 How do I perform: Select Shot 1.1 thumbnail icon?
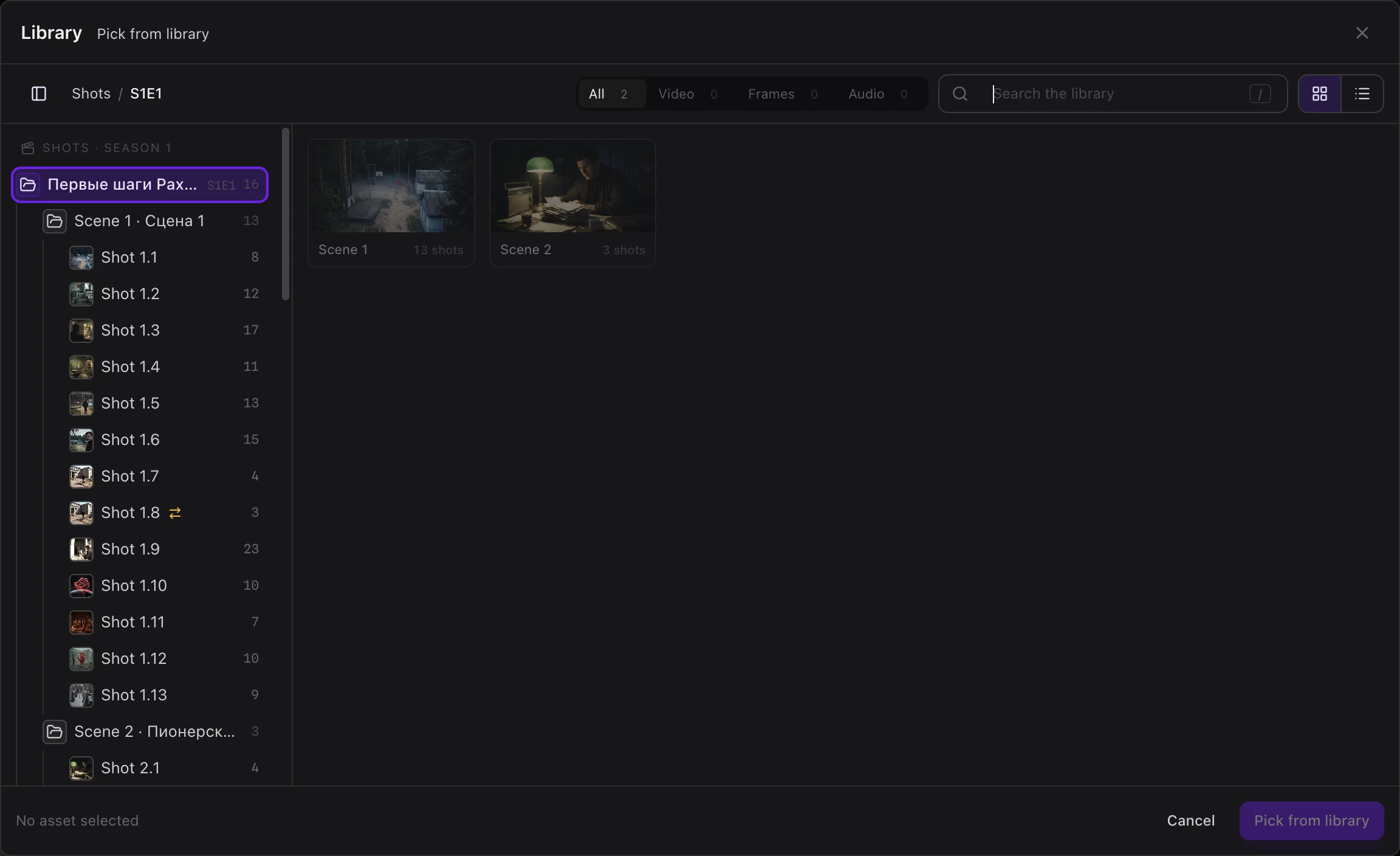(81, 258)
